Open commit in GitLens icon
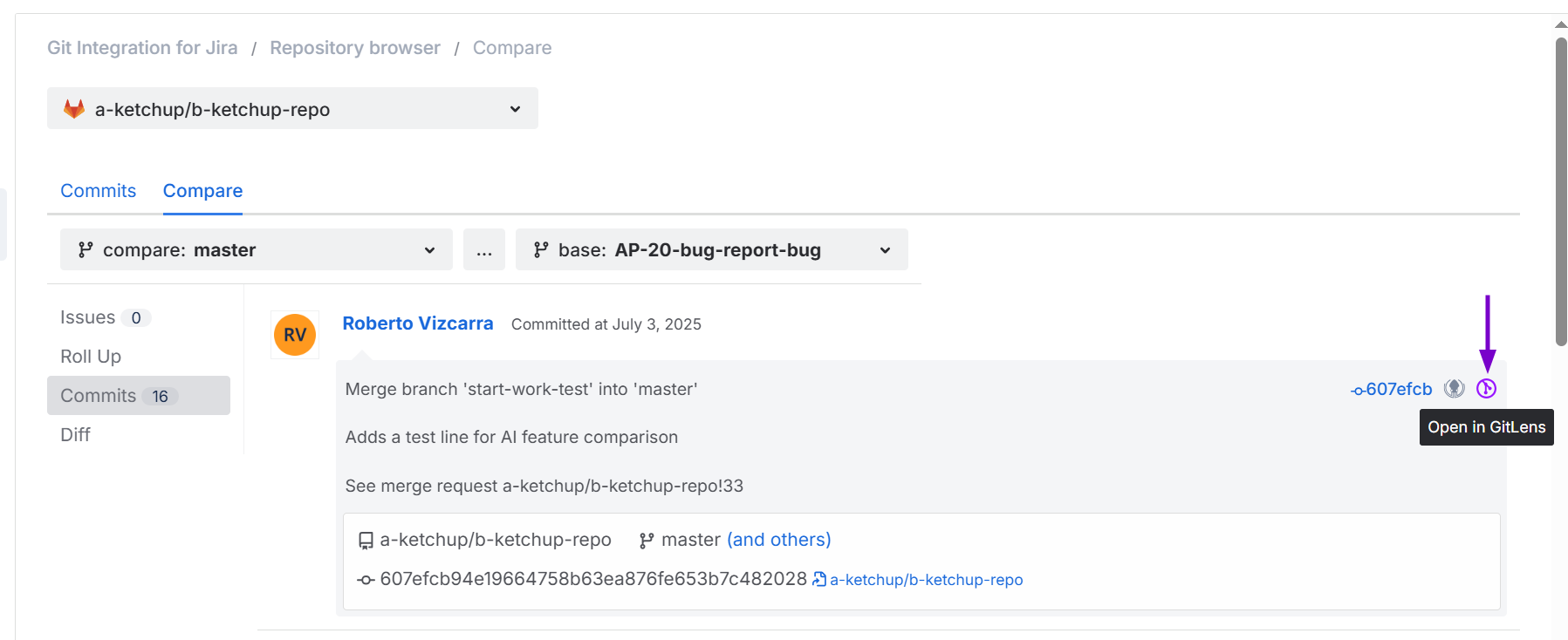Screen dimensions: 1568x640 pyautogui.click(x=1486, y=389)
